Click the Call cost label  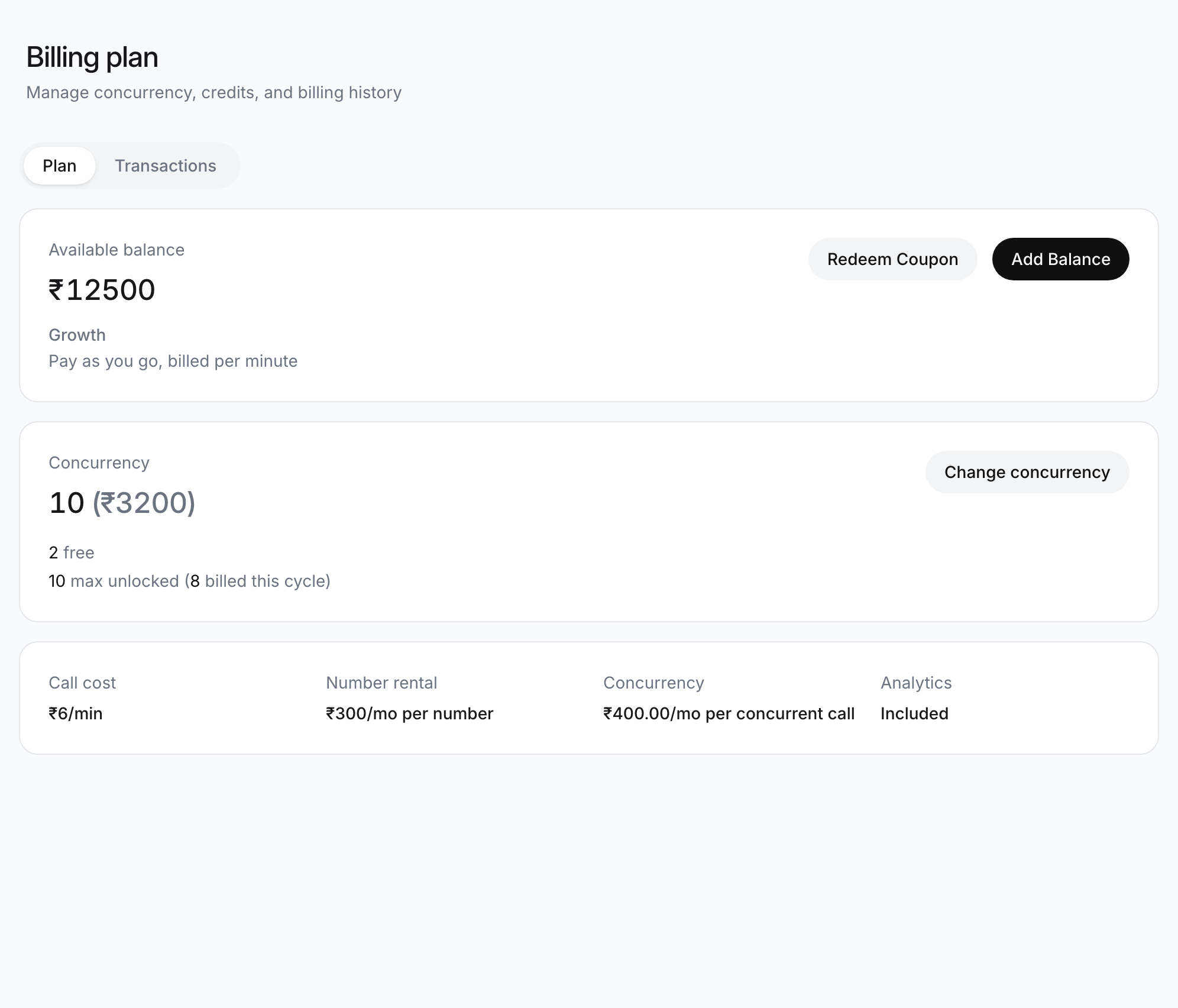tap(82, 683)
